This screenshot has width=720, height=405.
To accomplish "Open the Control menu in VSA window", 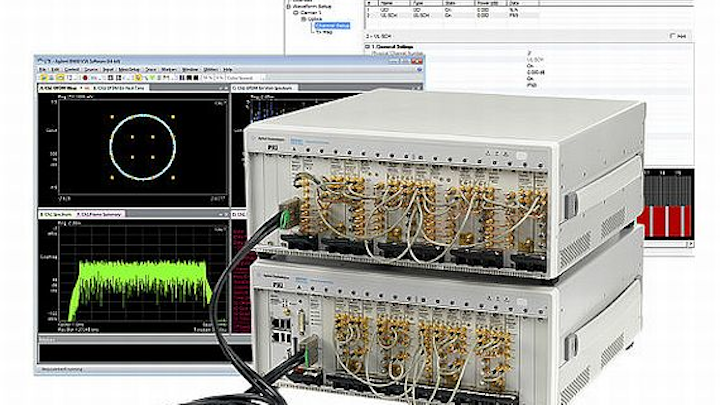I will [71, 69].
